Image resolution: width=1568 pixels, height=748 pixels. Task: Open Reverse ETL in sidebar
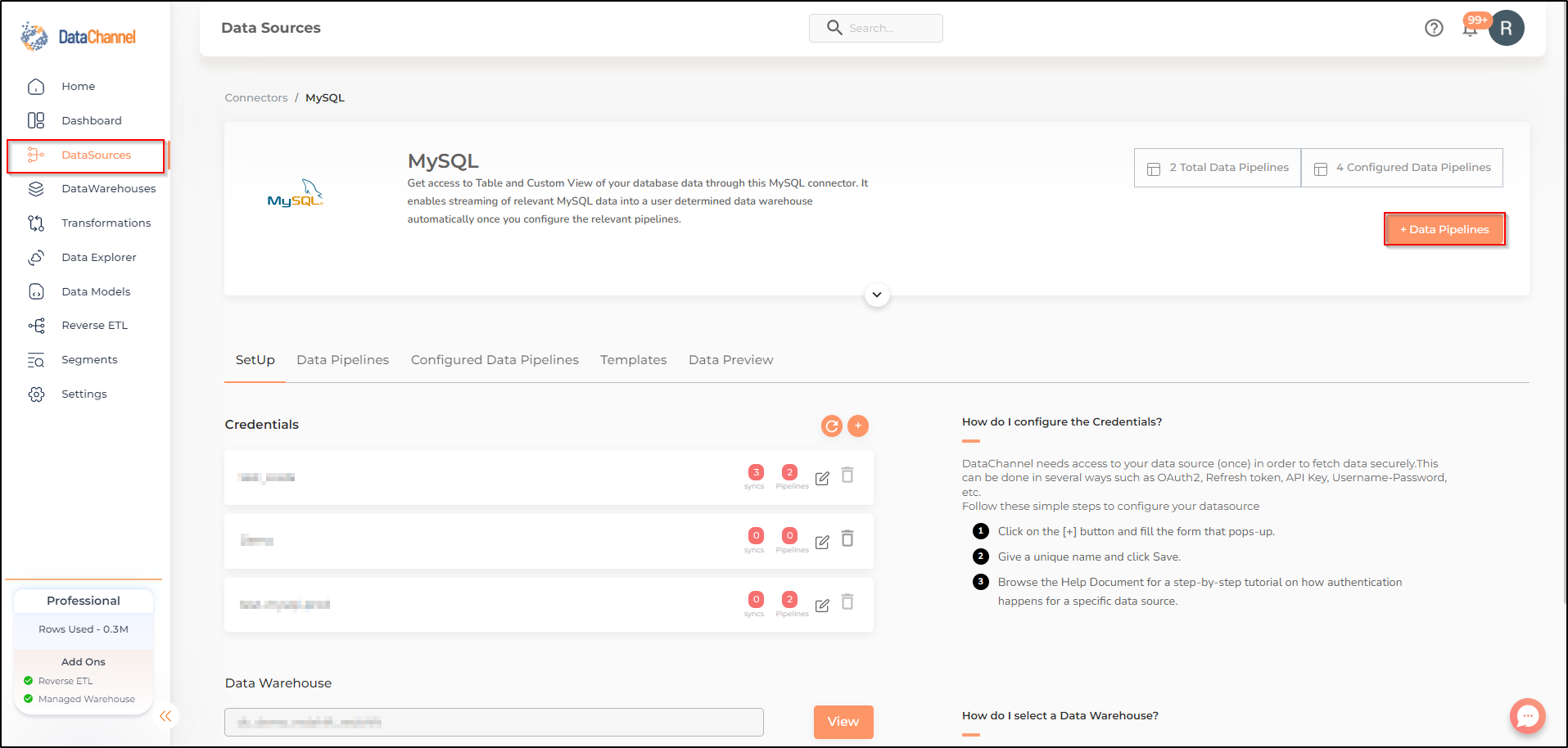click(x=94, y=325)
